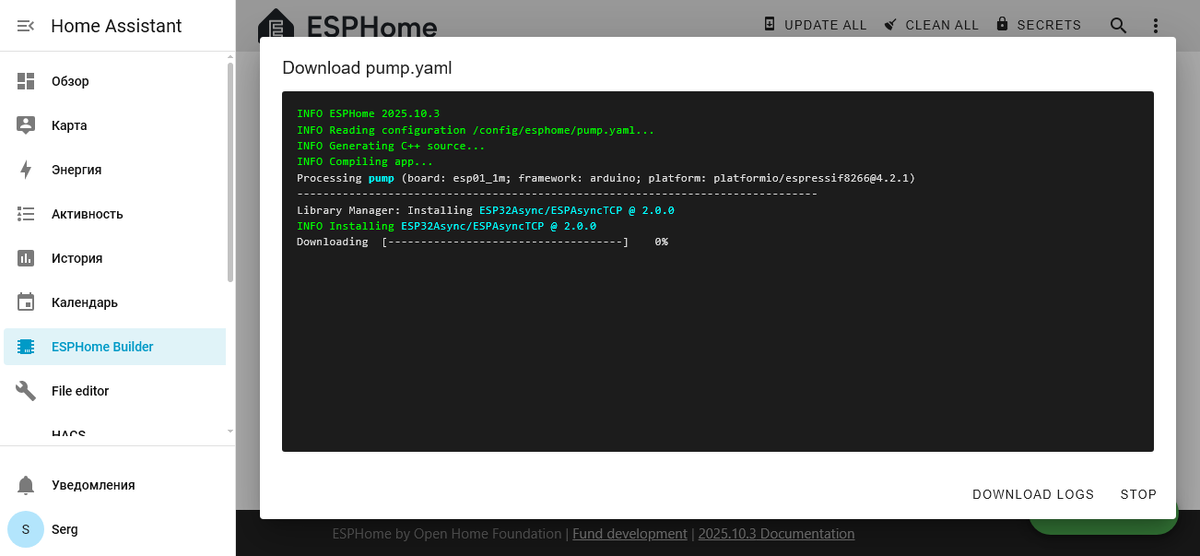This screenshot has width=1200, height=556.
Task: Open the Карта page
Action: point(115,125)
